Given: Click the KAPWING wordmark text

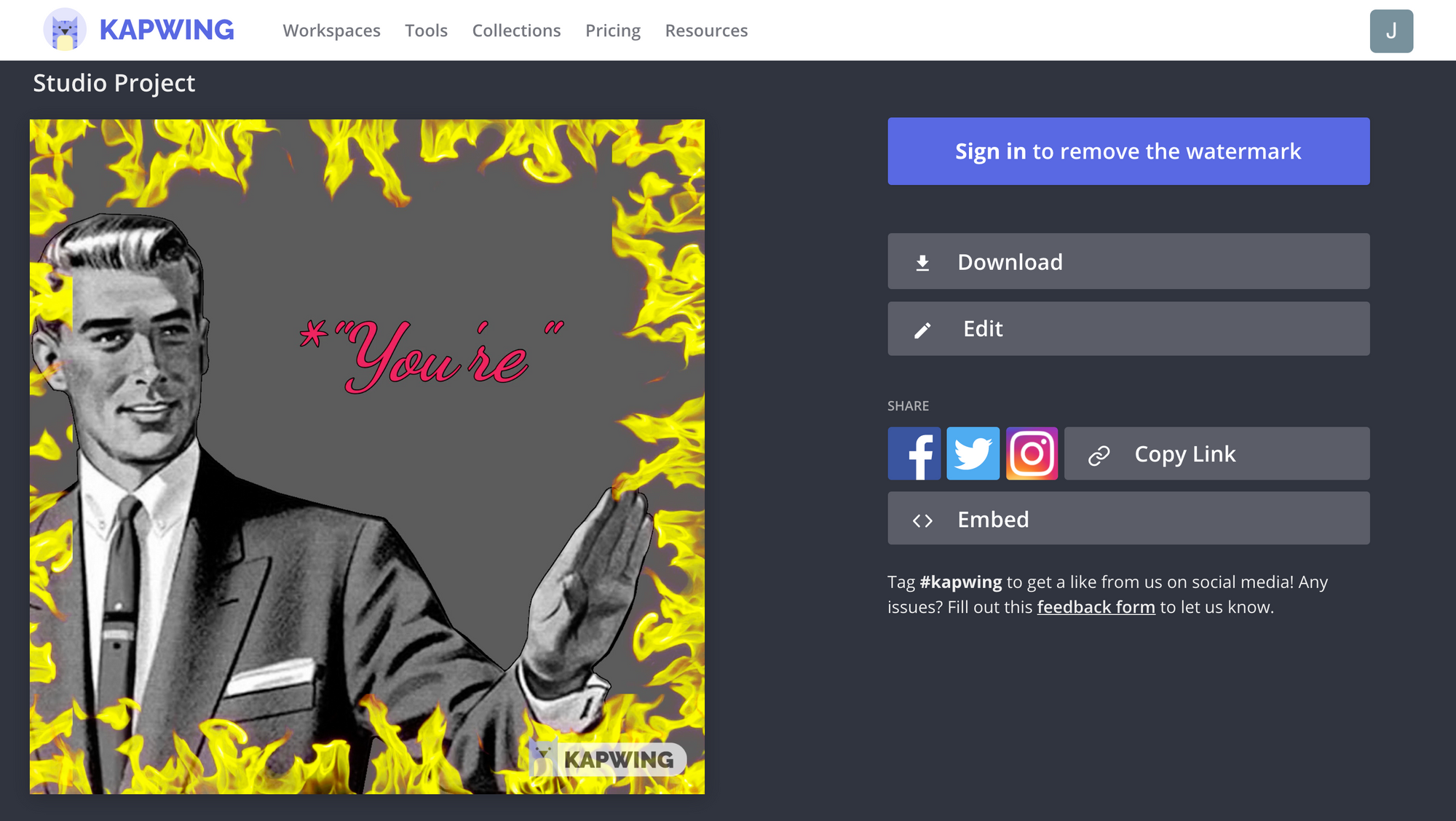Looking at the screenshot, I should (x=167, y=30).
